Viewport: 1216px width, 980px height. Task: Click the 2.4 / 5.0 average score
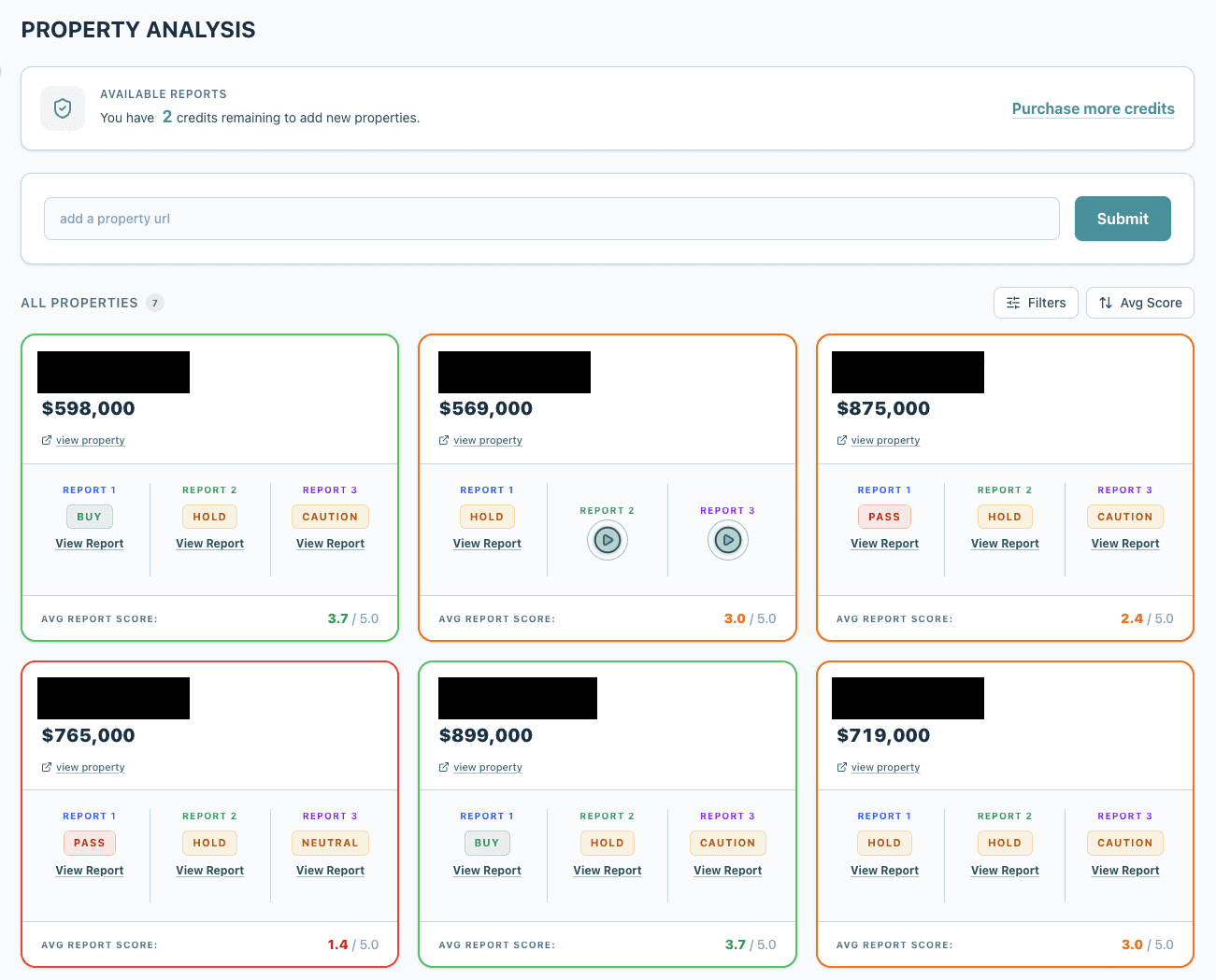click(x=1147, y=618)
